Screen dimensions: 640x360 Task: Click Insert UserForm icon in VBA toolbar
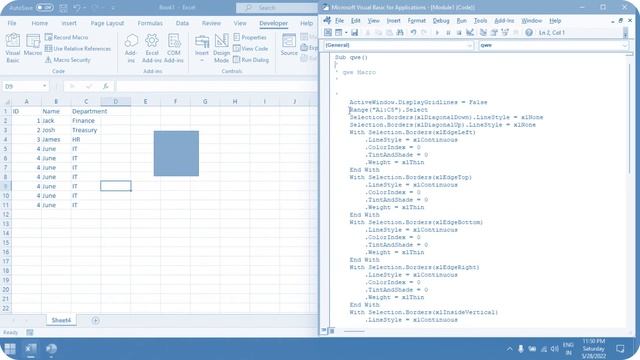[338, 33]
